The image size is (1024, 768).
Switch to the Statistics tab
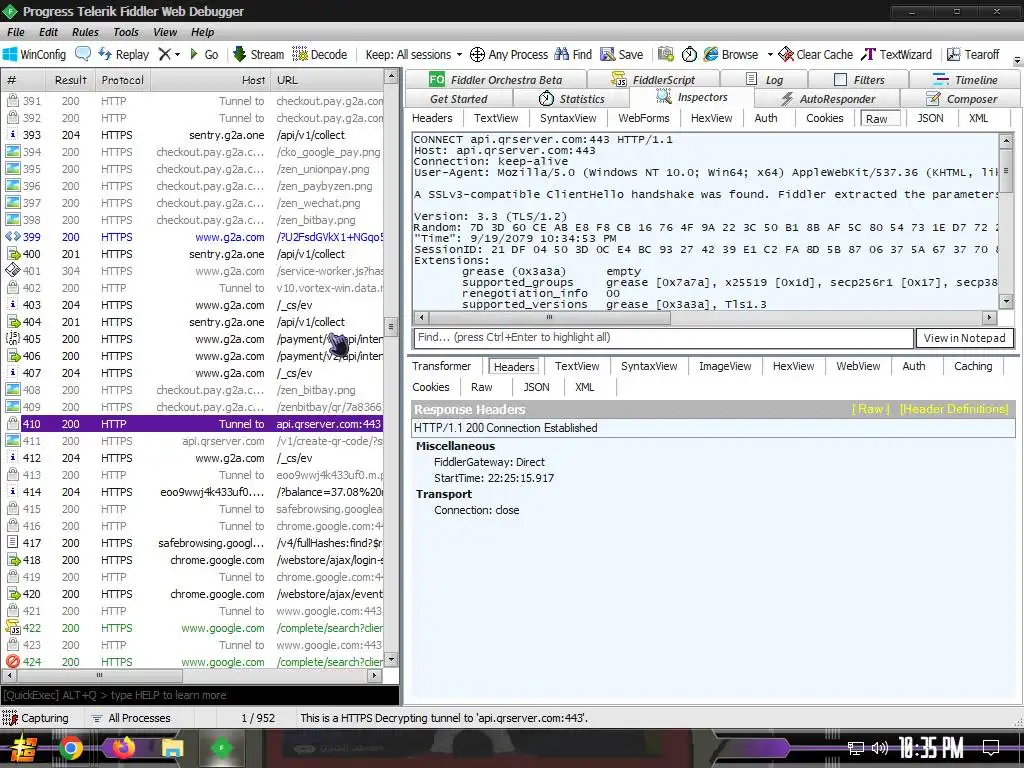coord(571,99)
